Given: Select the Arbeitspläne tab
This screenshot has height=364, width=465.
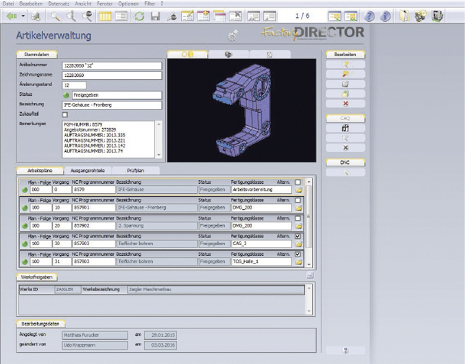Looking at the screenshot, I should tap(40, 170).
